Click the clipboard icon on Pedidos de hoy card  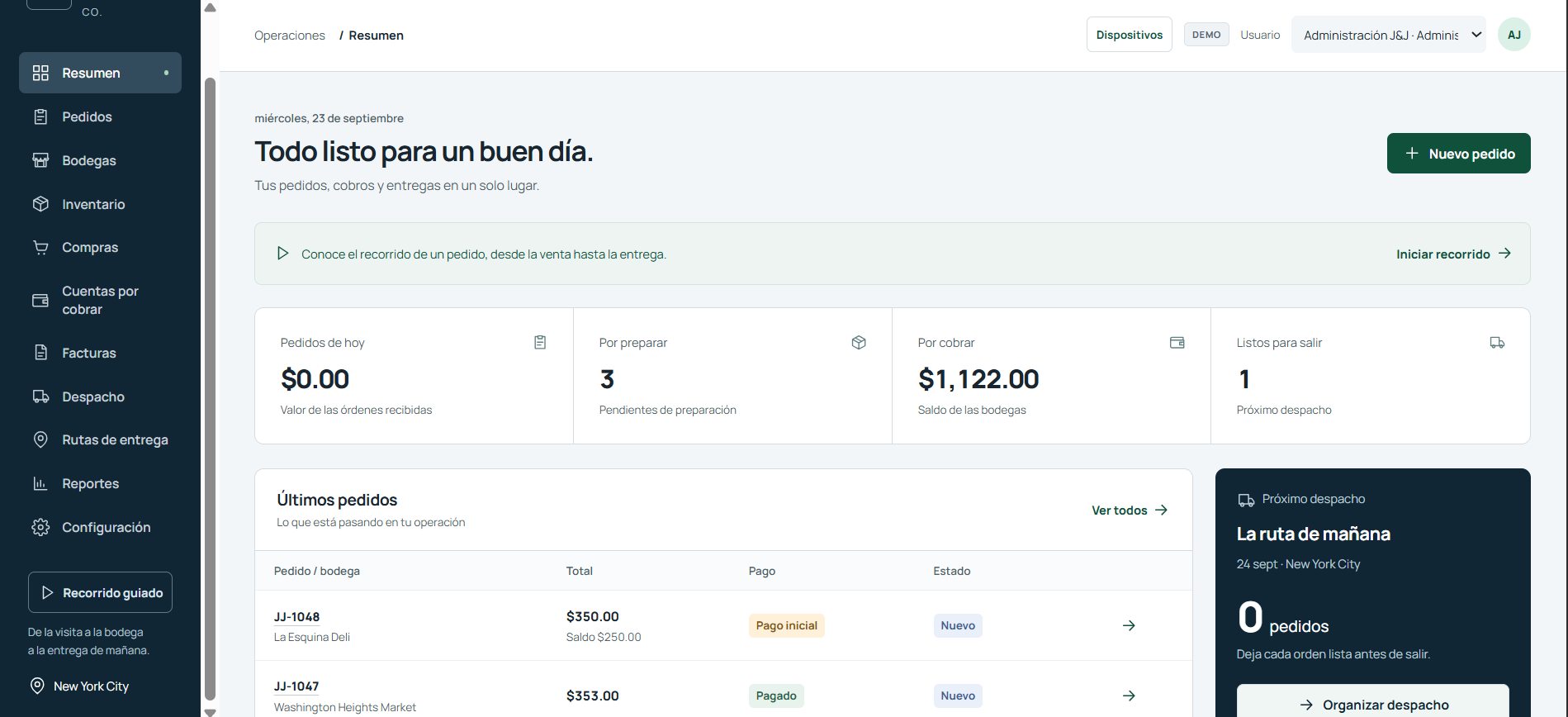coord(540,342)
